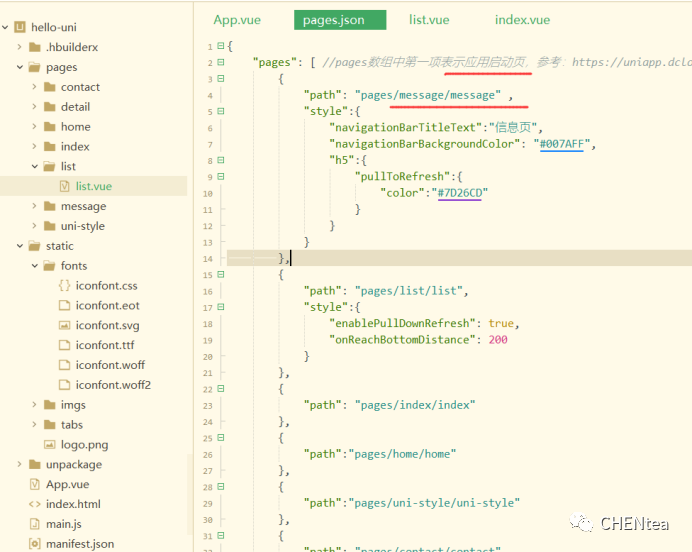The height and width of the screenshot is (552, 692).
Task: Click the fonts folder icon
Action: click(50, 266)
